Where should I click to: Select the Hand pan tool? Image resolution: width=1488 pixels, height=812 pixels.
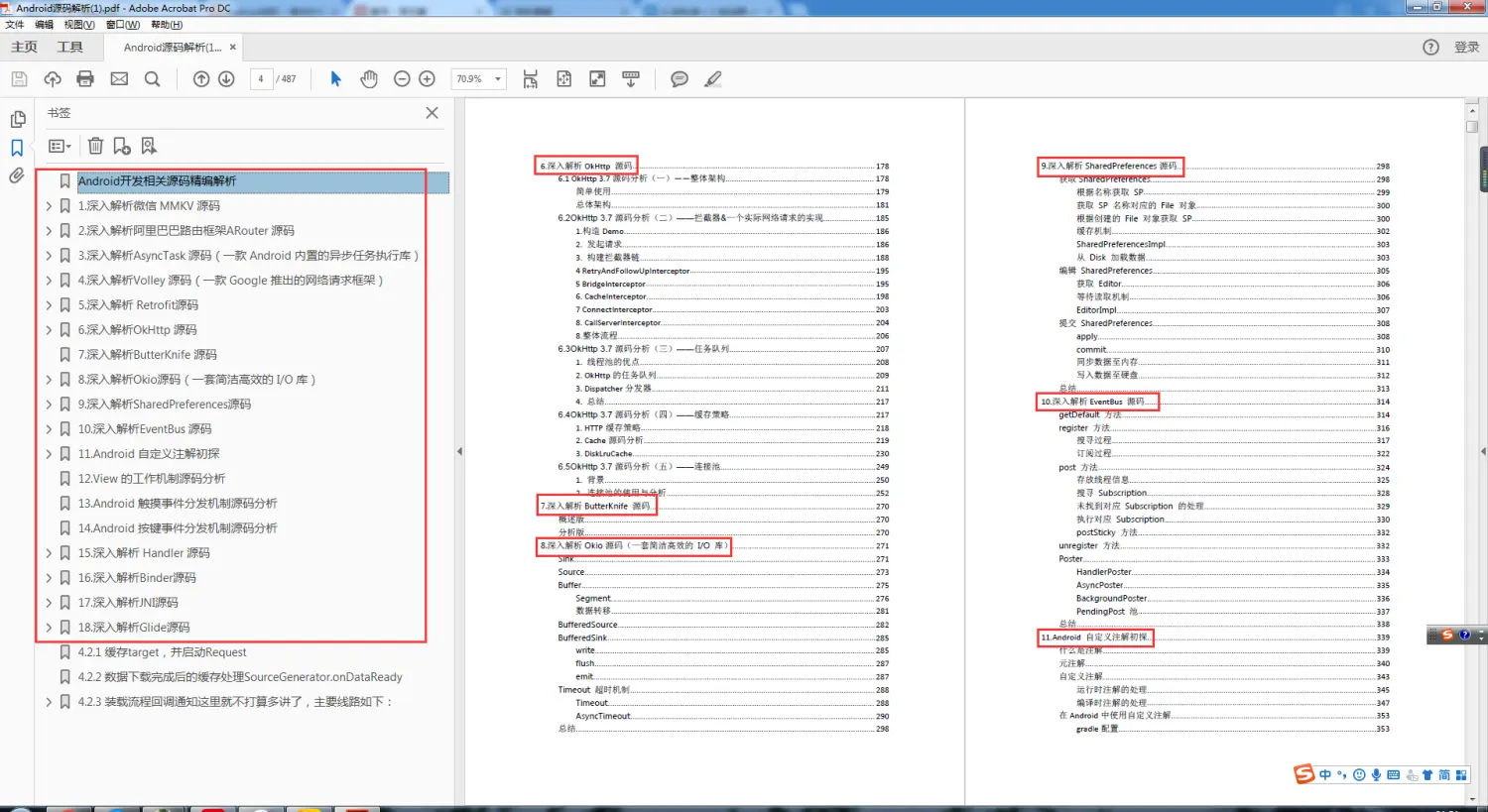(x=369, y=79)
